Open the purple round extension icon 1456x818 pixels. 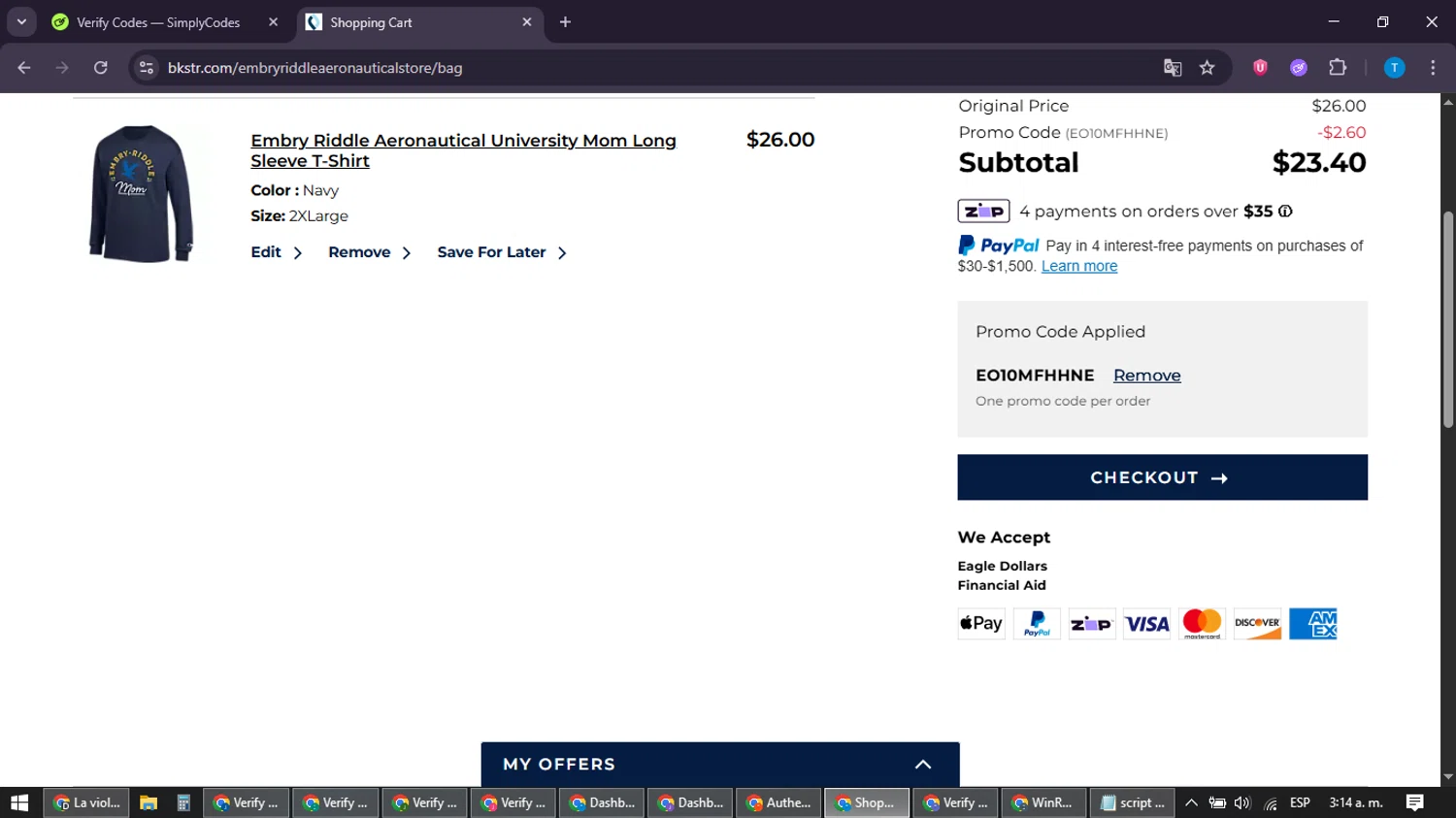click(x=1299, y=68)
